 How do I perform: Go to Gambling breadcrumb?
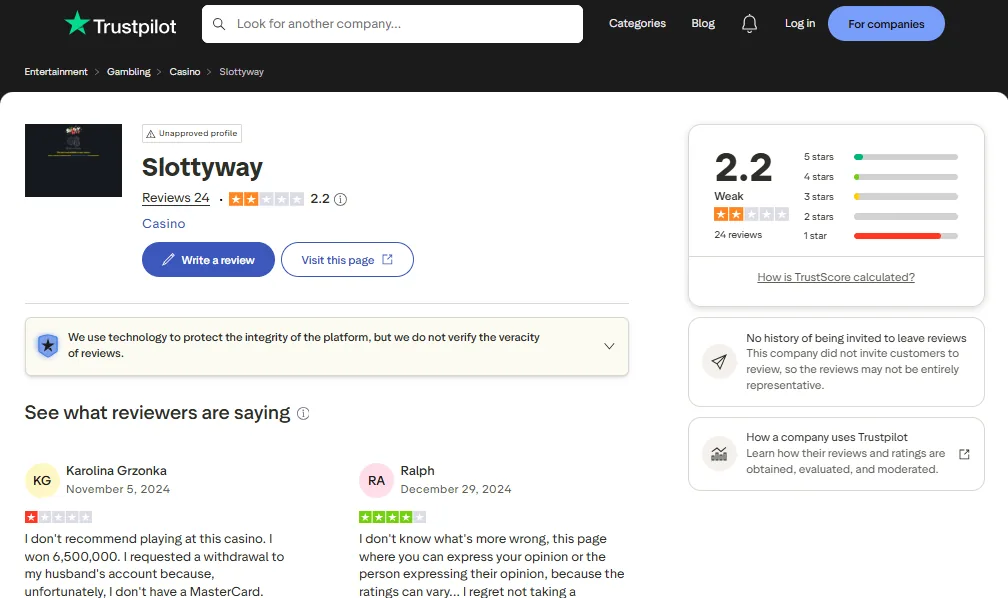click(129, 71)
